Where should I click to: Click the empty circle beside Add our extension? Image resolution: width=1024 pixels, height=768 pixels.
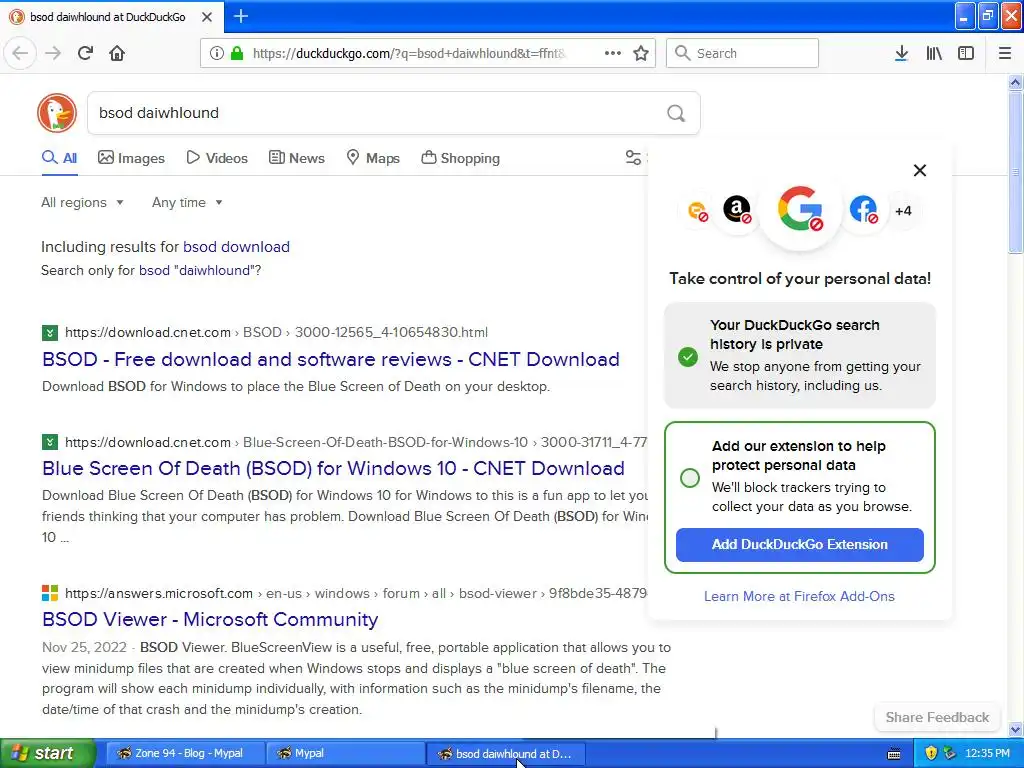point(690,478)
